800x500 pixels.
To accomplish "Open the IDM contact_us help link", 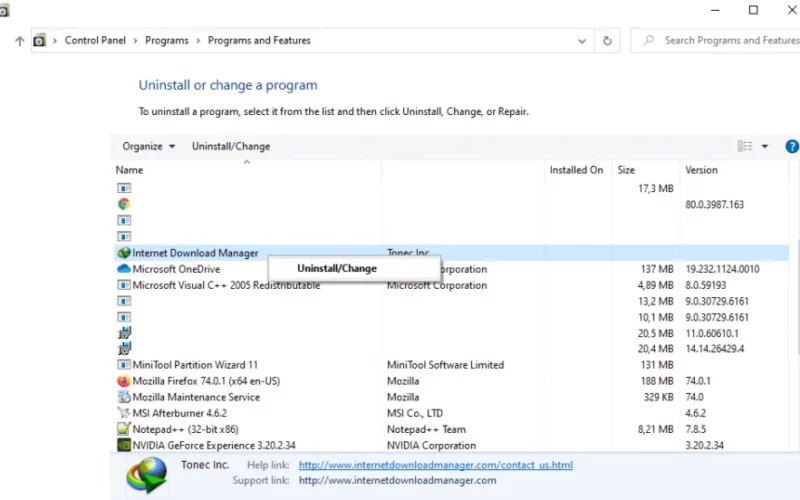I will click(436, 465).
